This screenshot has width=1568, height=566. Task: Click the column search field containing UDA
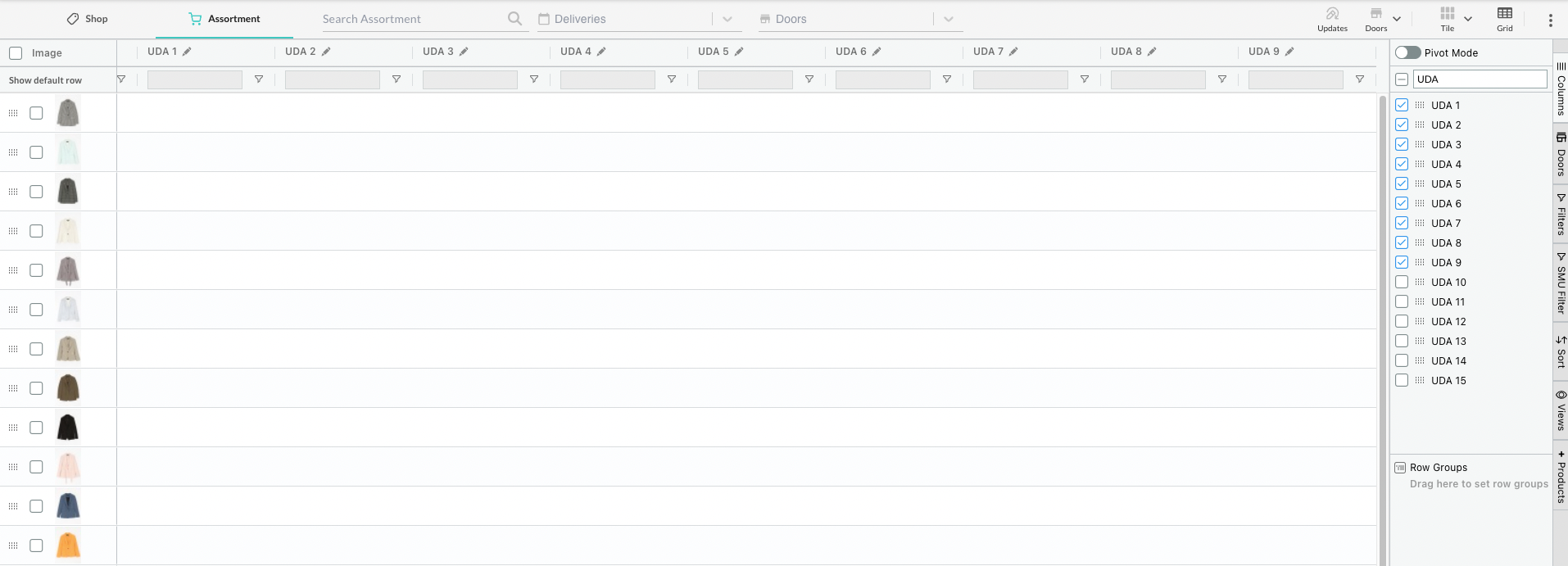click(1480, 79)
